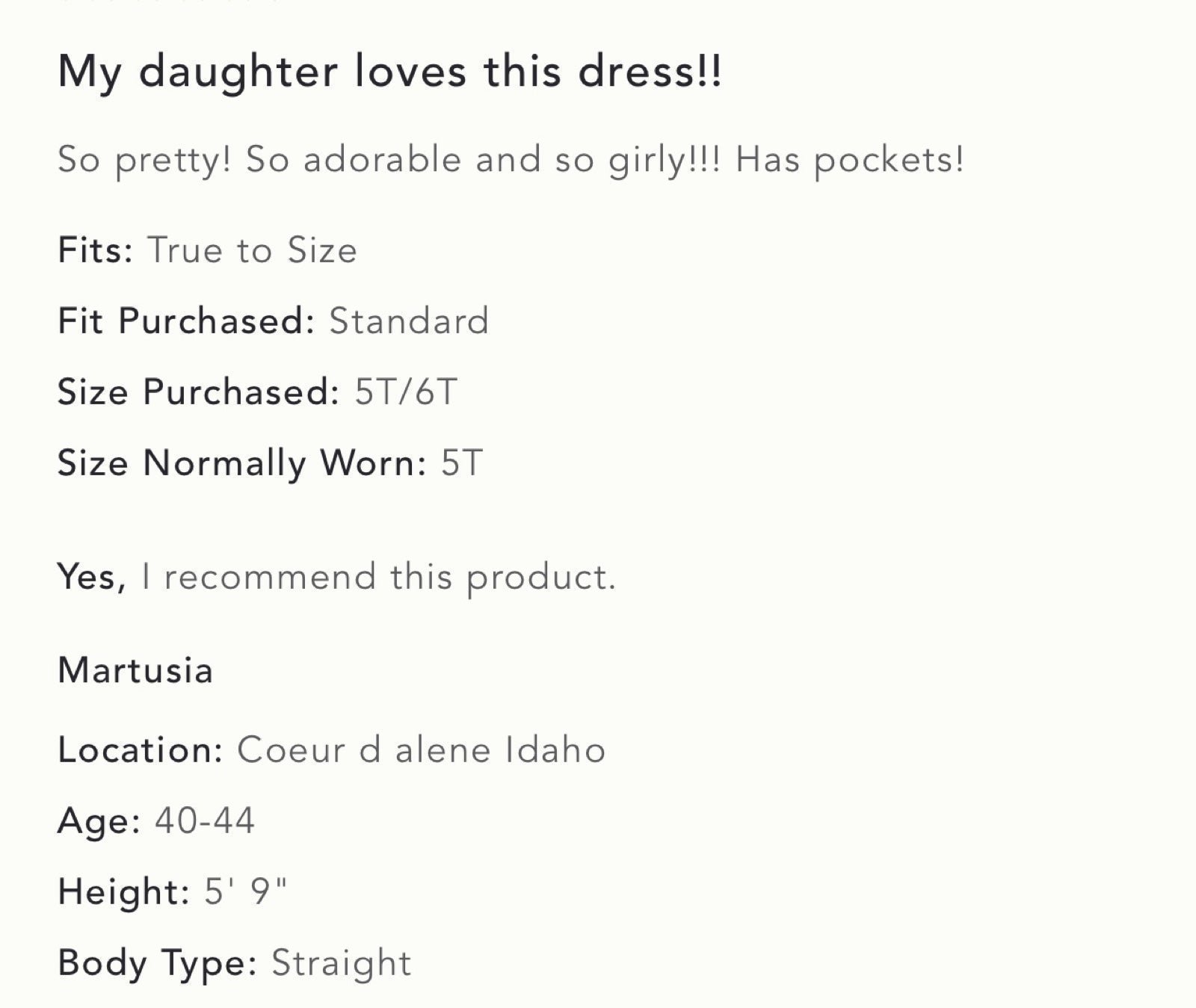The width and height of the screenshot is (1196, 1008).
Task: Click the review body mentioning pockets
Action: click(511, 161)
